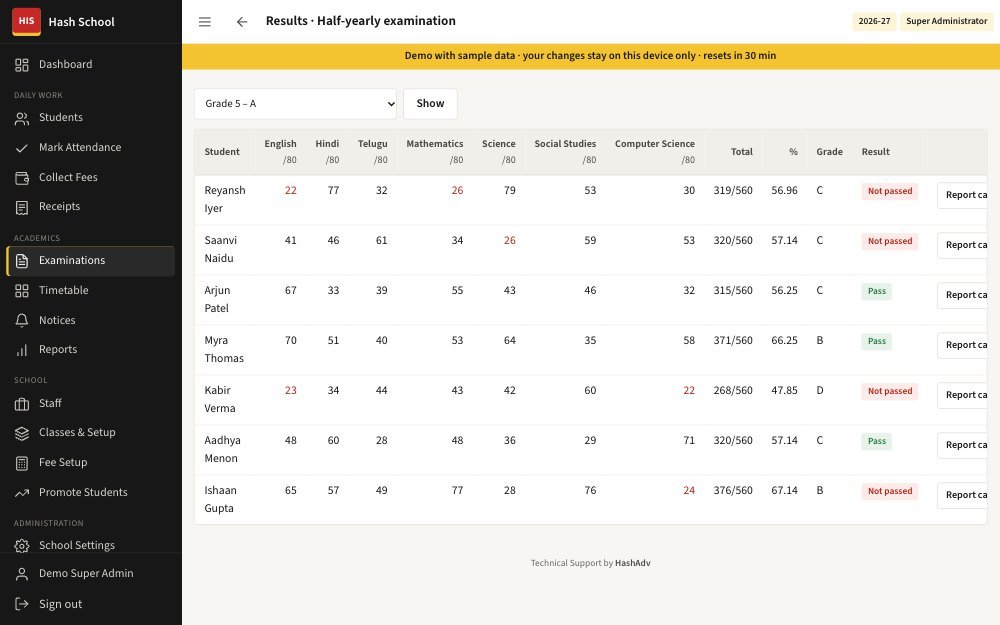Screen dimensions: 1000x625
Task: Click Kabir Verma's percentage 47.85
Action: coord(784,390)
